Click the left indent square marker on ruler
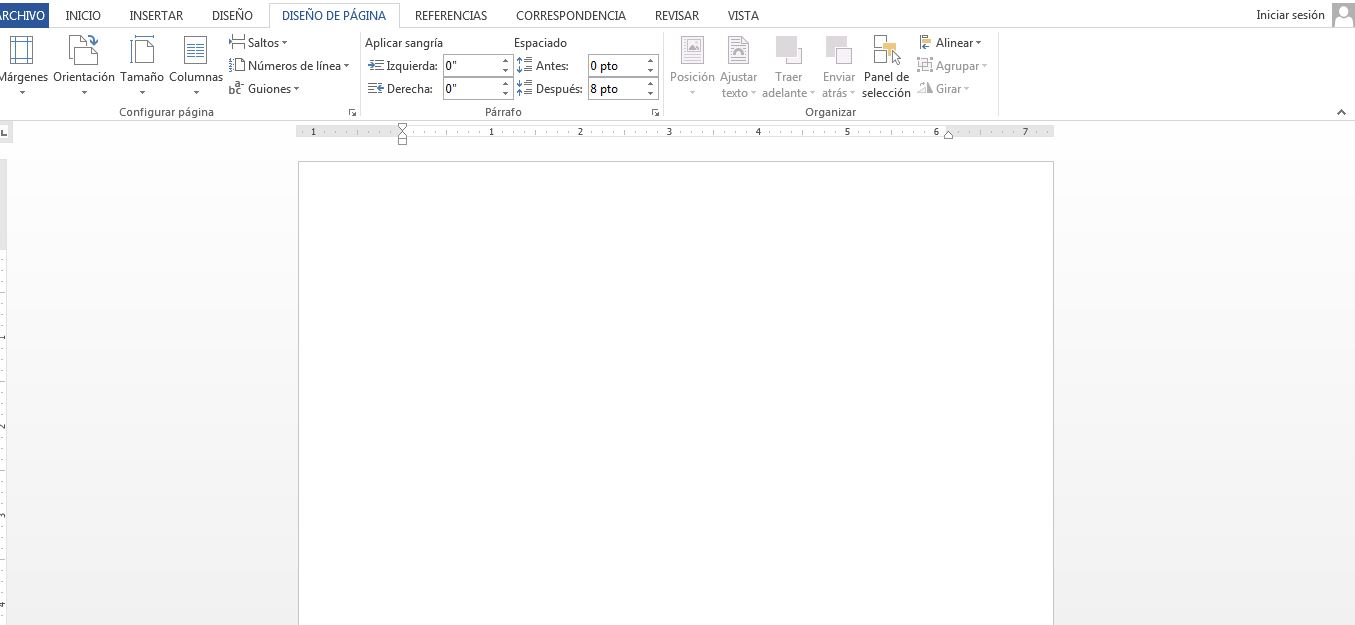Screen dimensions: 1355x625 (x=402, y=141)
